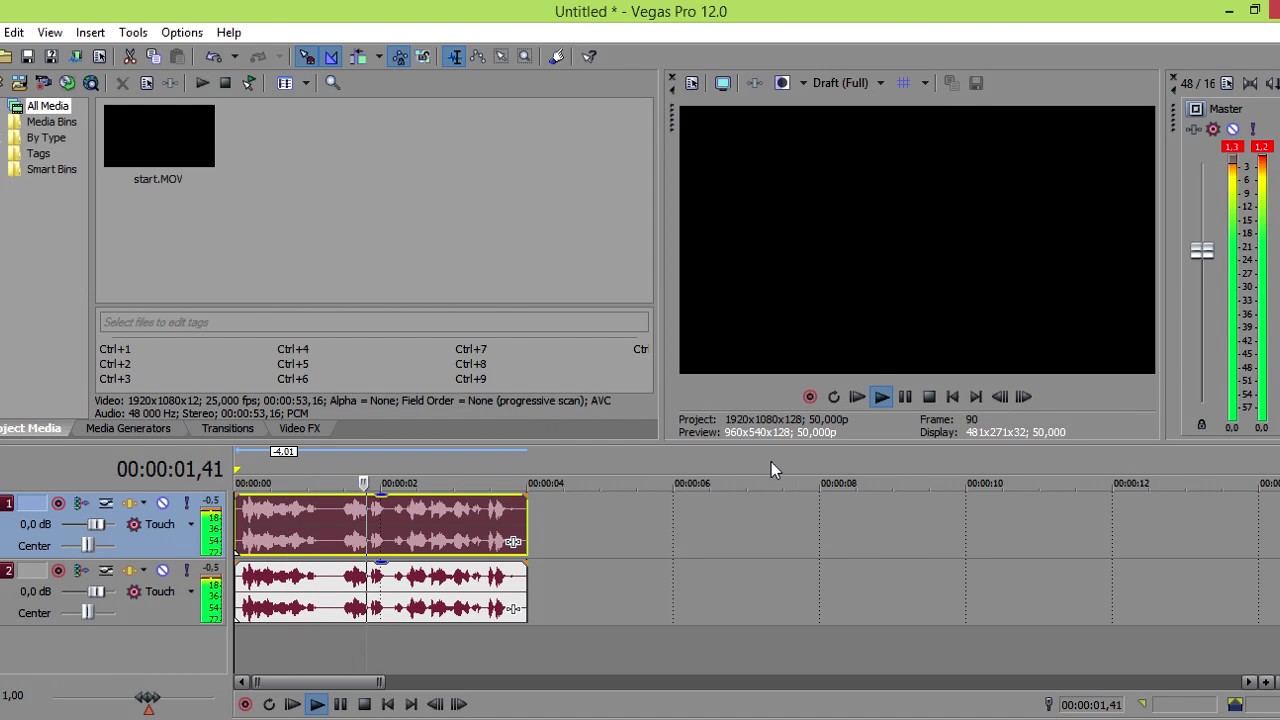
Task: Toggle Lock envelopes to events
Action: [x=399, y=57]
